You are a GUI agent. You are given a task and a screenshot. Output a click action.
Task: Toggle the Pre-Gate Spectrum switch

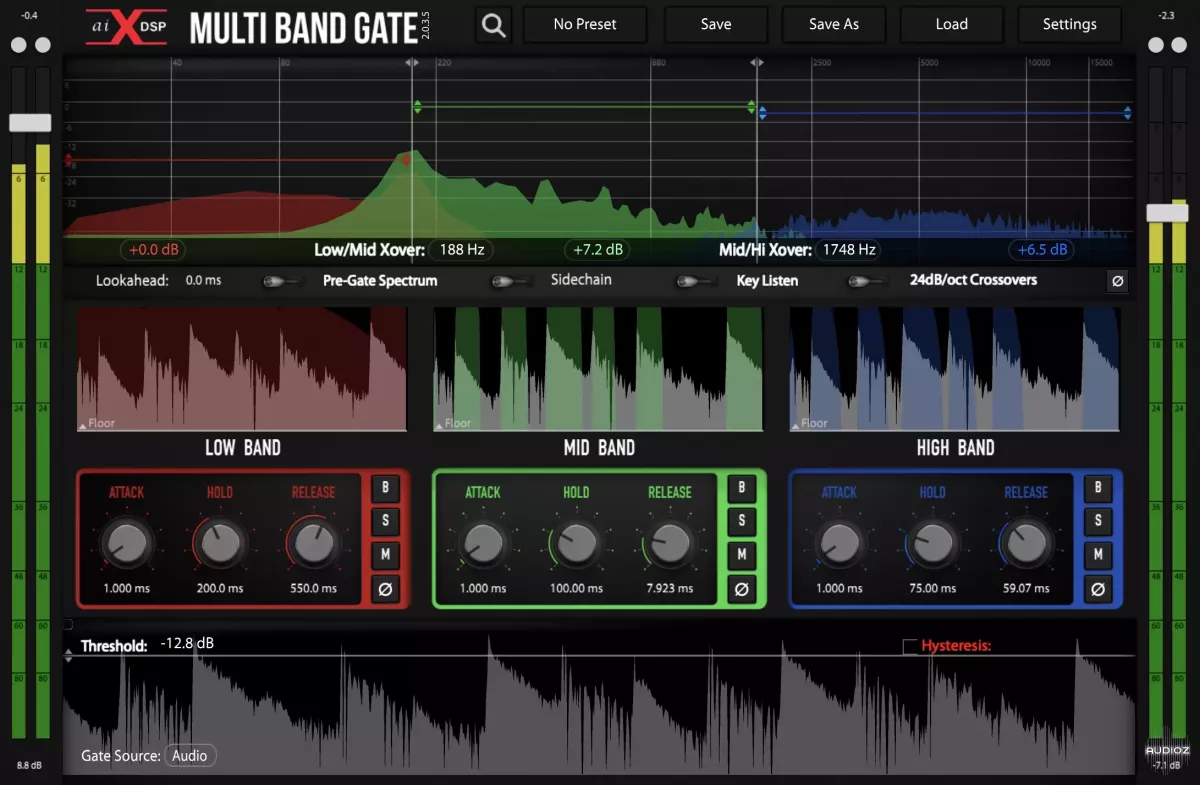[x=283, y=282]
